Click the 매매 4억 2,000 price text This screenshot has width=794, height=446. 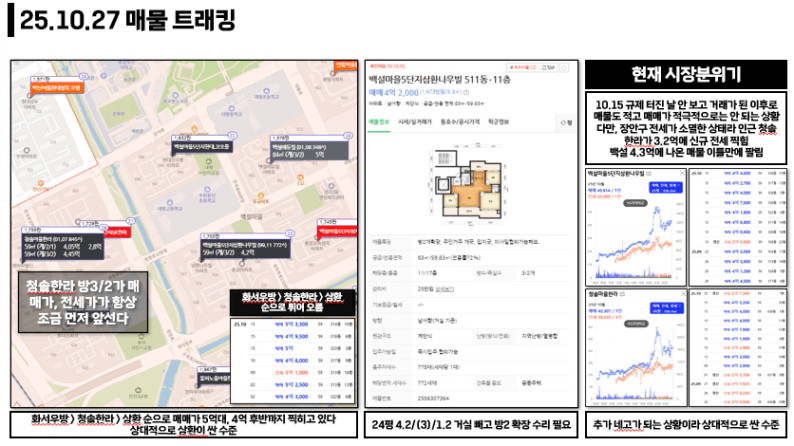click(x=394, y=90)
